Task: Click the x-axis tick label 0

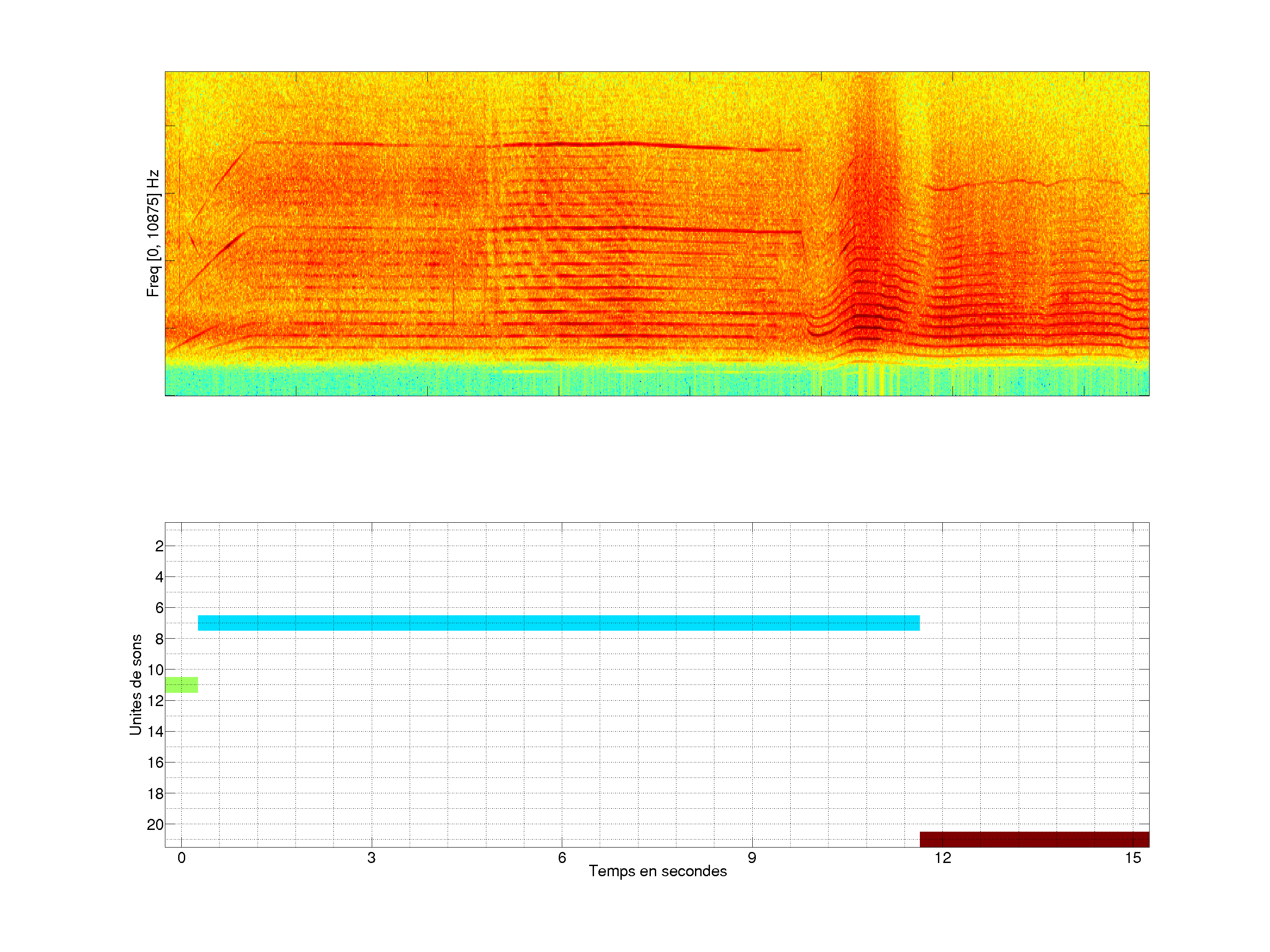Action: coord(181,858)
